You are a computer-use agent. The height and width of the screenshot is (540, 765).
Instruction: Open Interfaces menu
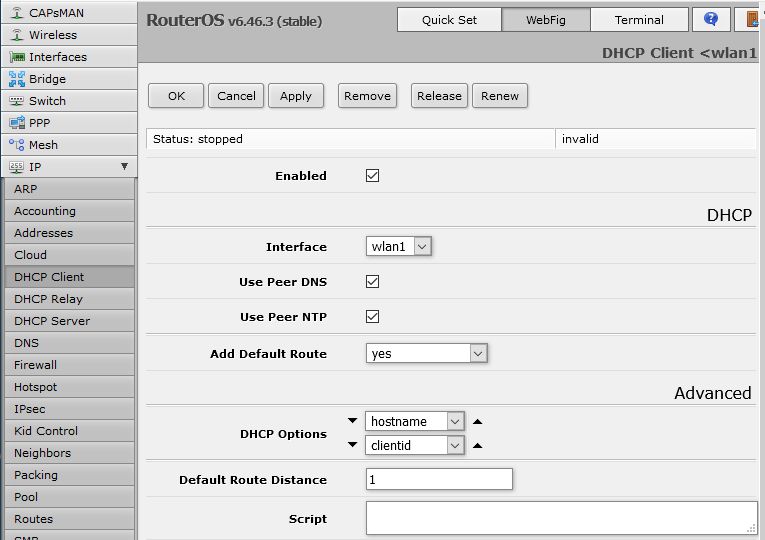coord(69,57)
